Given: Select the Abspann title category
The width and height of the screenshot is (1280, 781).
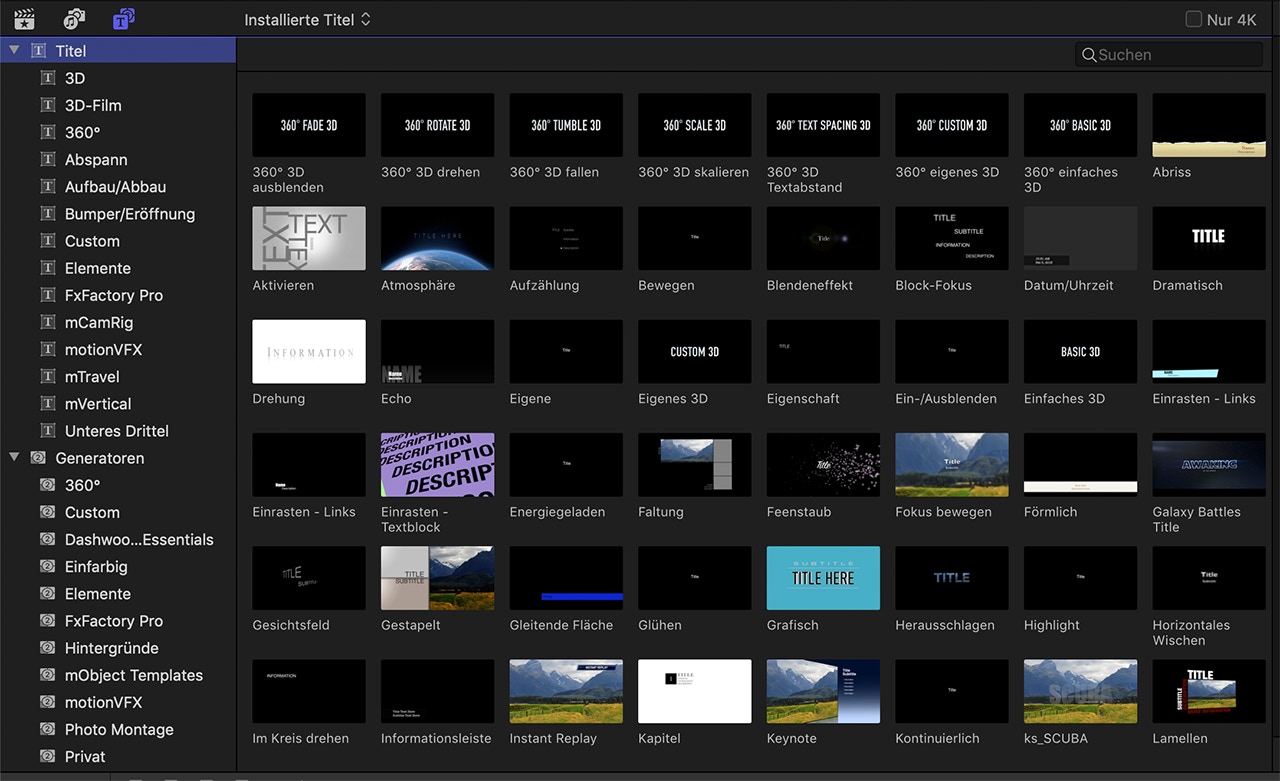Looking at the screenshot, I should (96, 160).
